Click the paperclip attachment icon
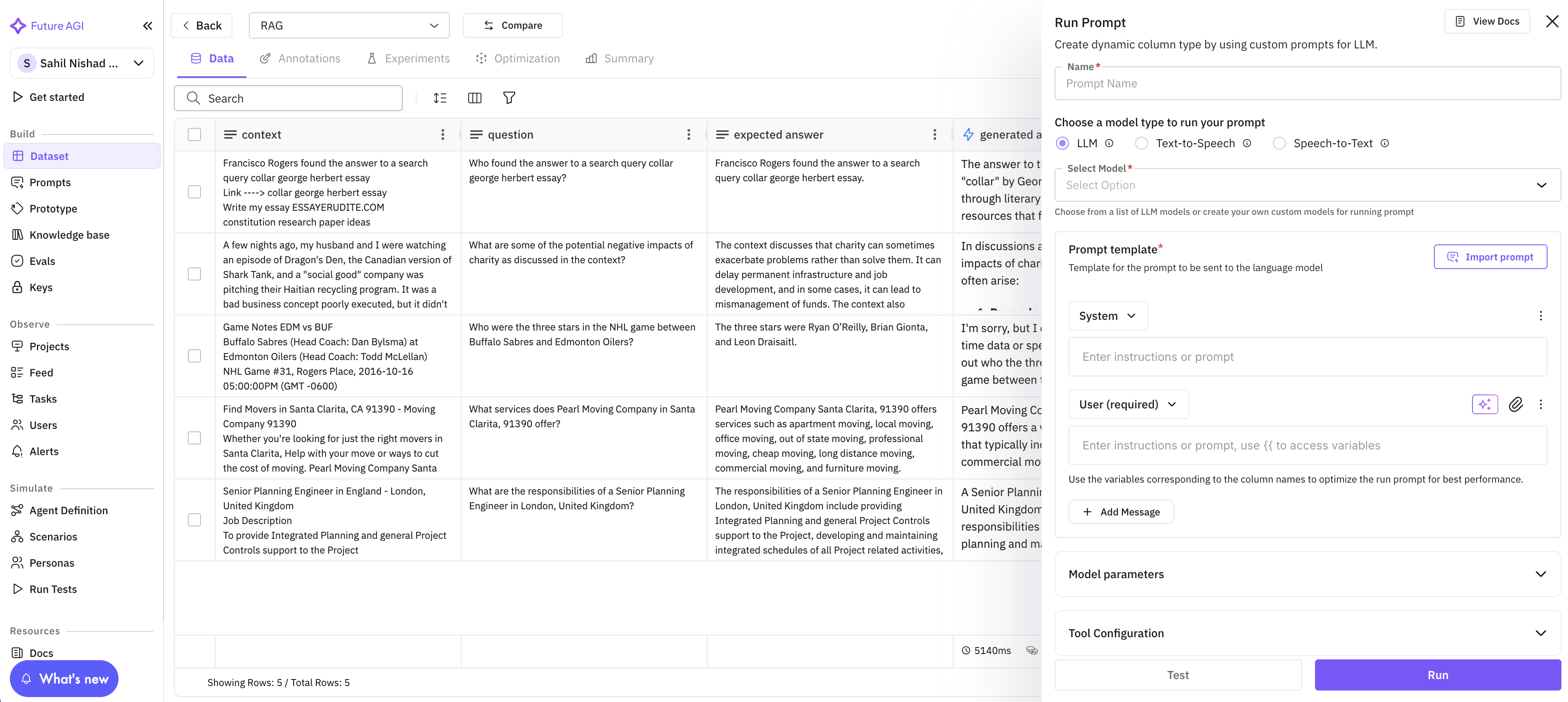The image size is (1568, 702). click(x=1516, y=404)
